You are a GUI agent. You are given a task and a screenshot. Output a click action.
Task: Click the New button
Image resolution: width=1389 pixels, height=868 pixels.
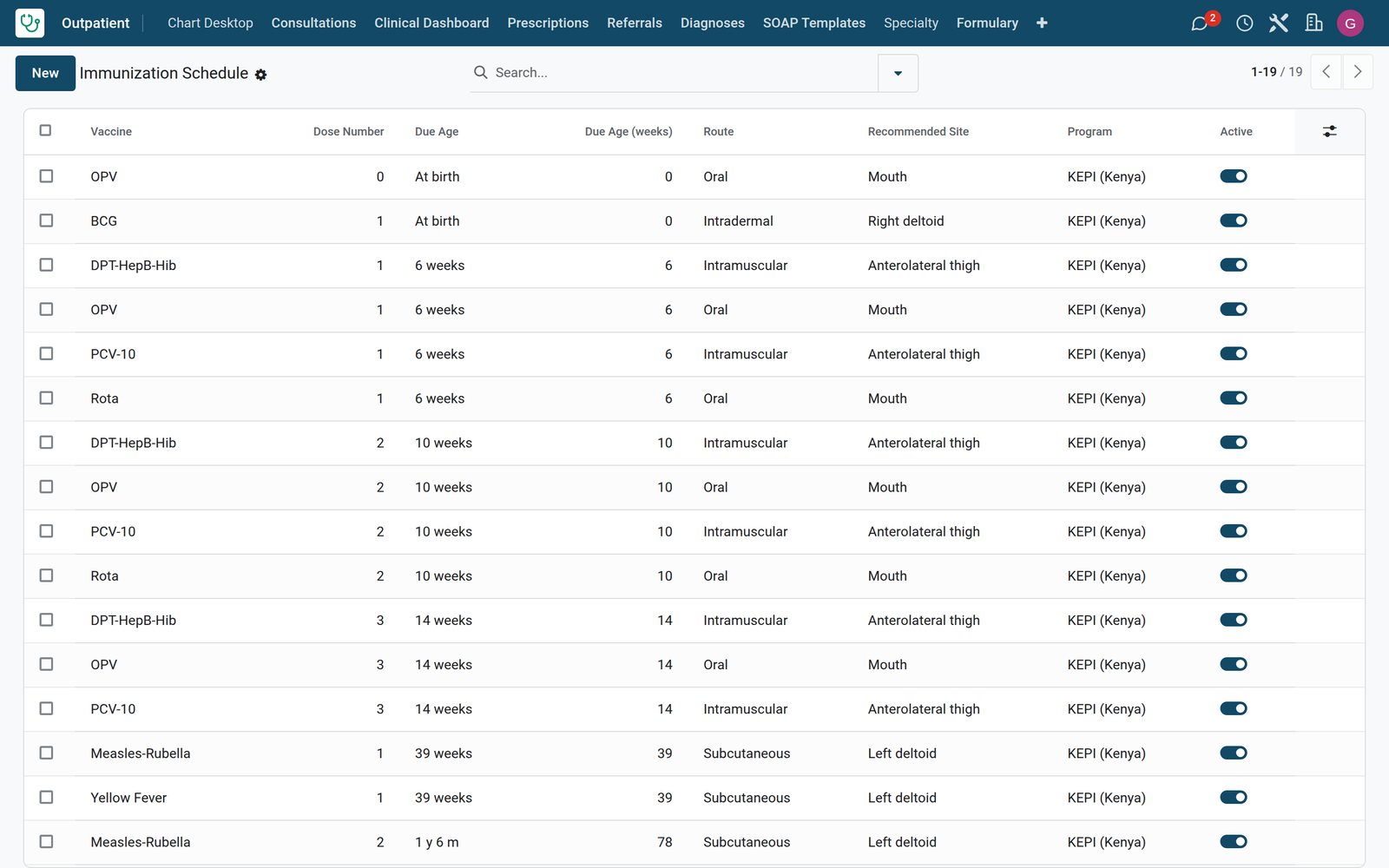(x=45, y=73)
